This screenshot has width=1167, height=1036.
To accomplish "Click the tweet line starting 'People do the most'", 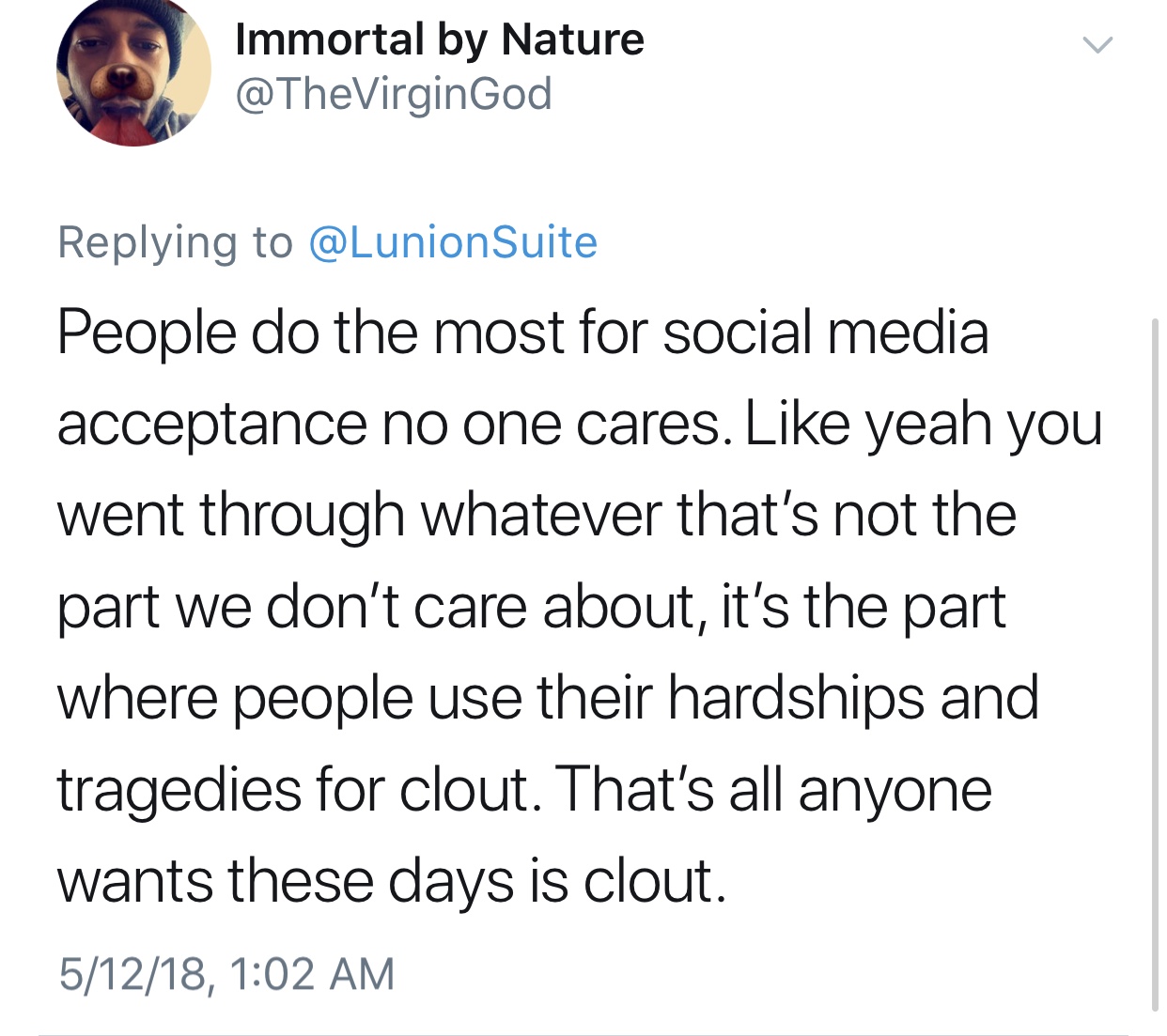I will (x=522, y=333).
